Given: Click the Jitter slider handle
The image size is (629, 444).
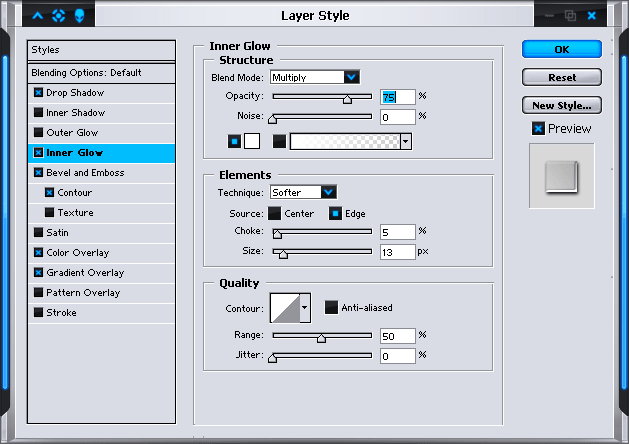Looking at the screenshot, I should [272, 358].
